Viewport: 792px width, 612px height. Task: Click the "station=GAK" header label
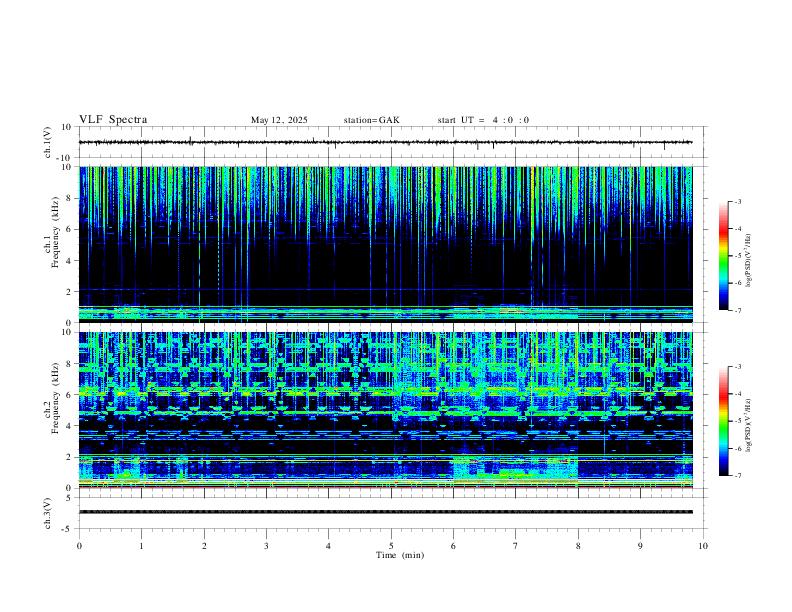[371, 120]
